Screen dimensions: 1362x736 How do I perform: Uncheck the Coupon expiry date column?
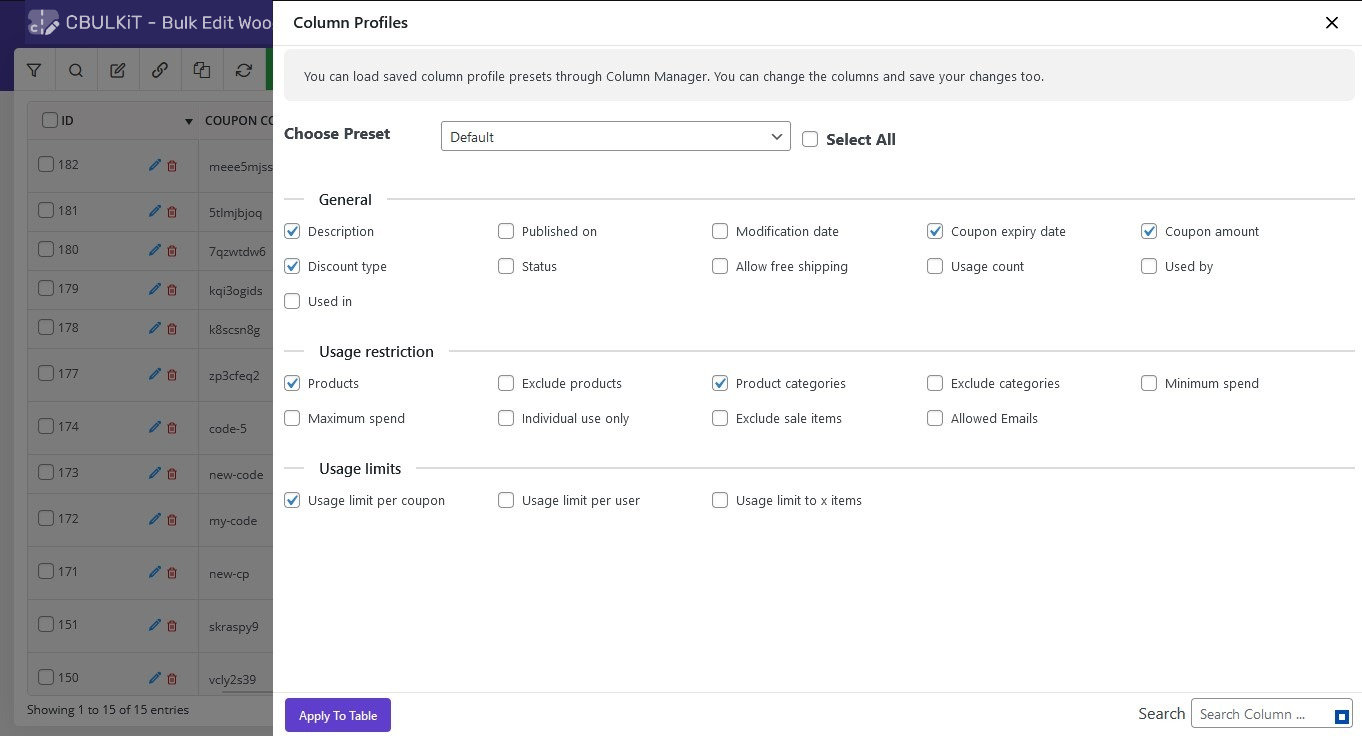tap(935, 231)
